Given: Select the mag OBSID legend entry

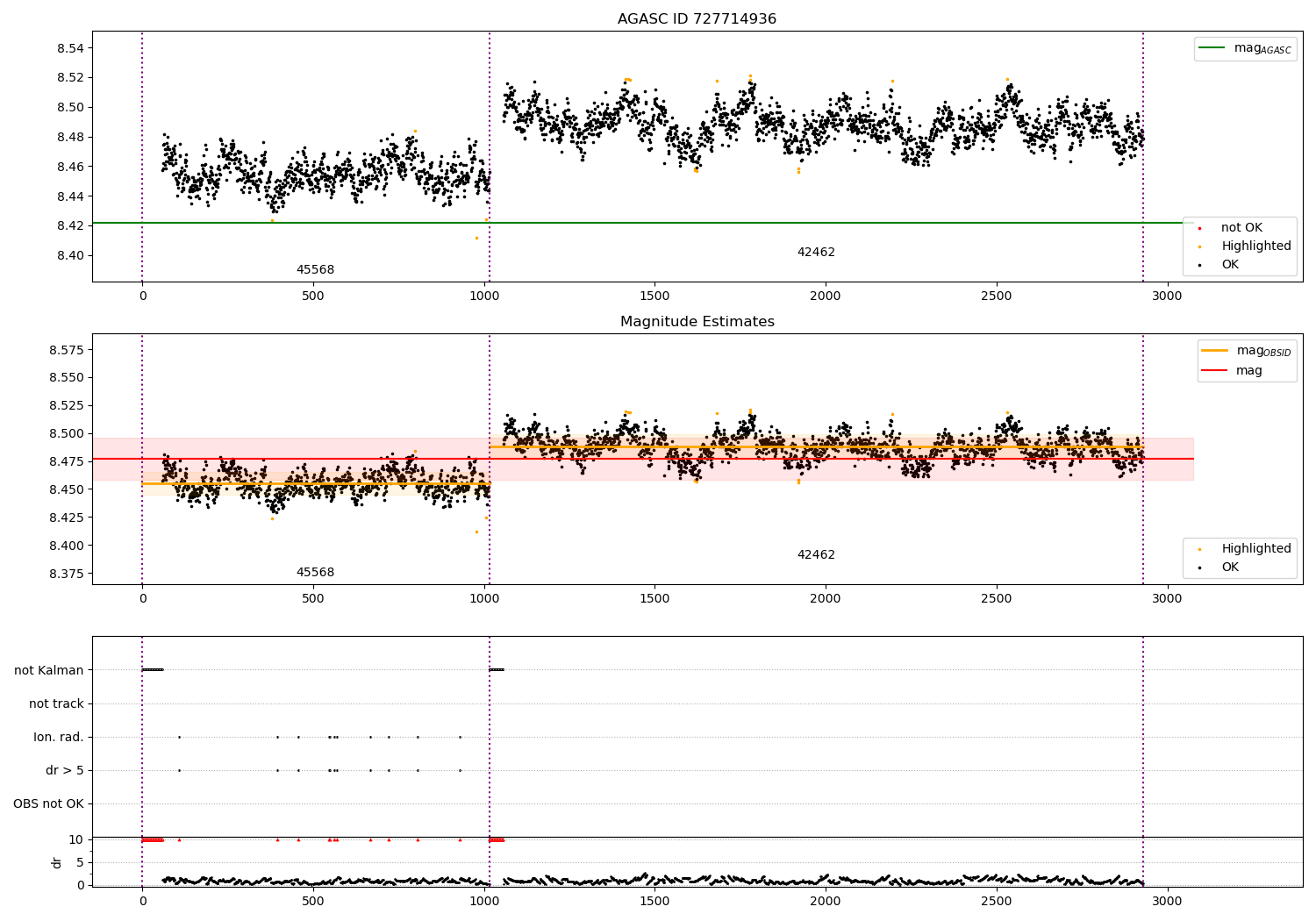Looking at the screenshot, I should (1246, 351).
